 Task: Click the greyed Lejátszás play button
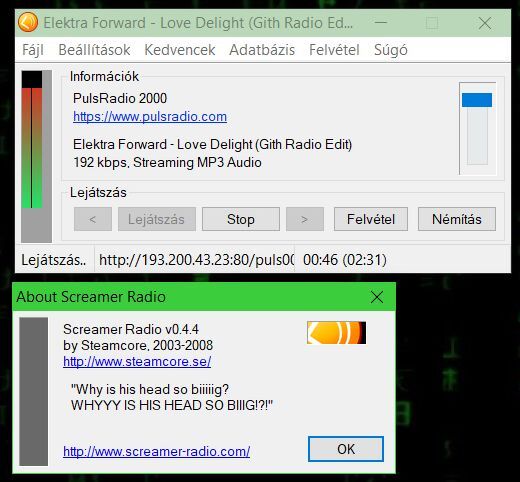point(157,219)
